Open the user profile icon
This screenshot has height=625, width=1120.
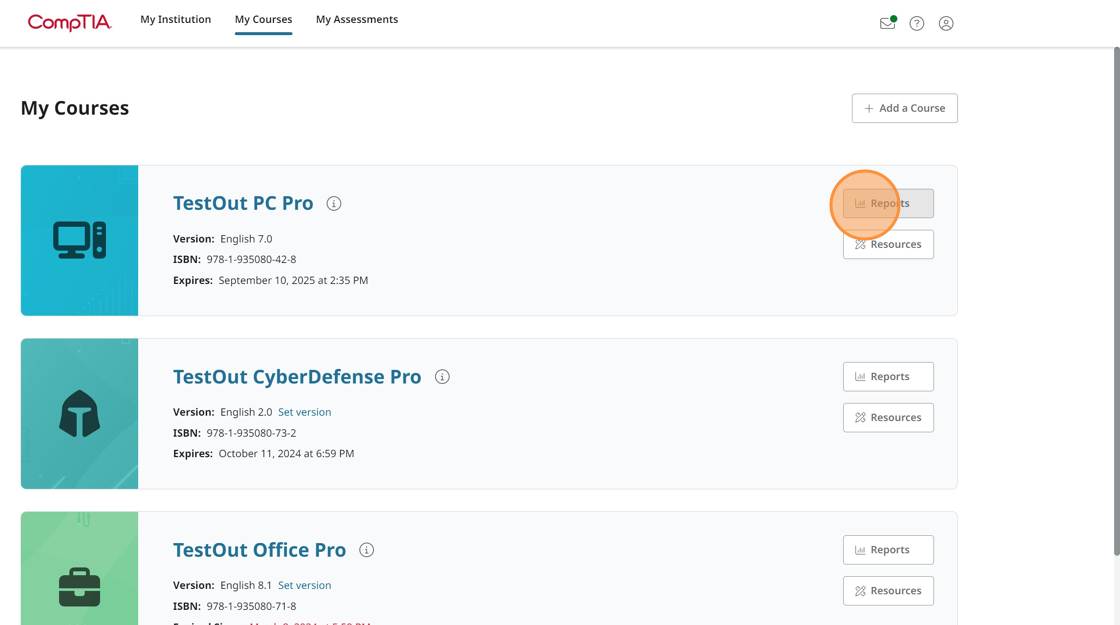[946, 23]
